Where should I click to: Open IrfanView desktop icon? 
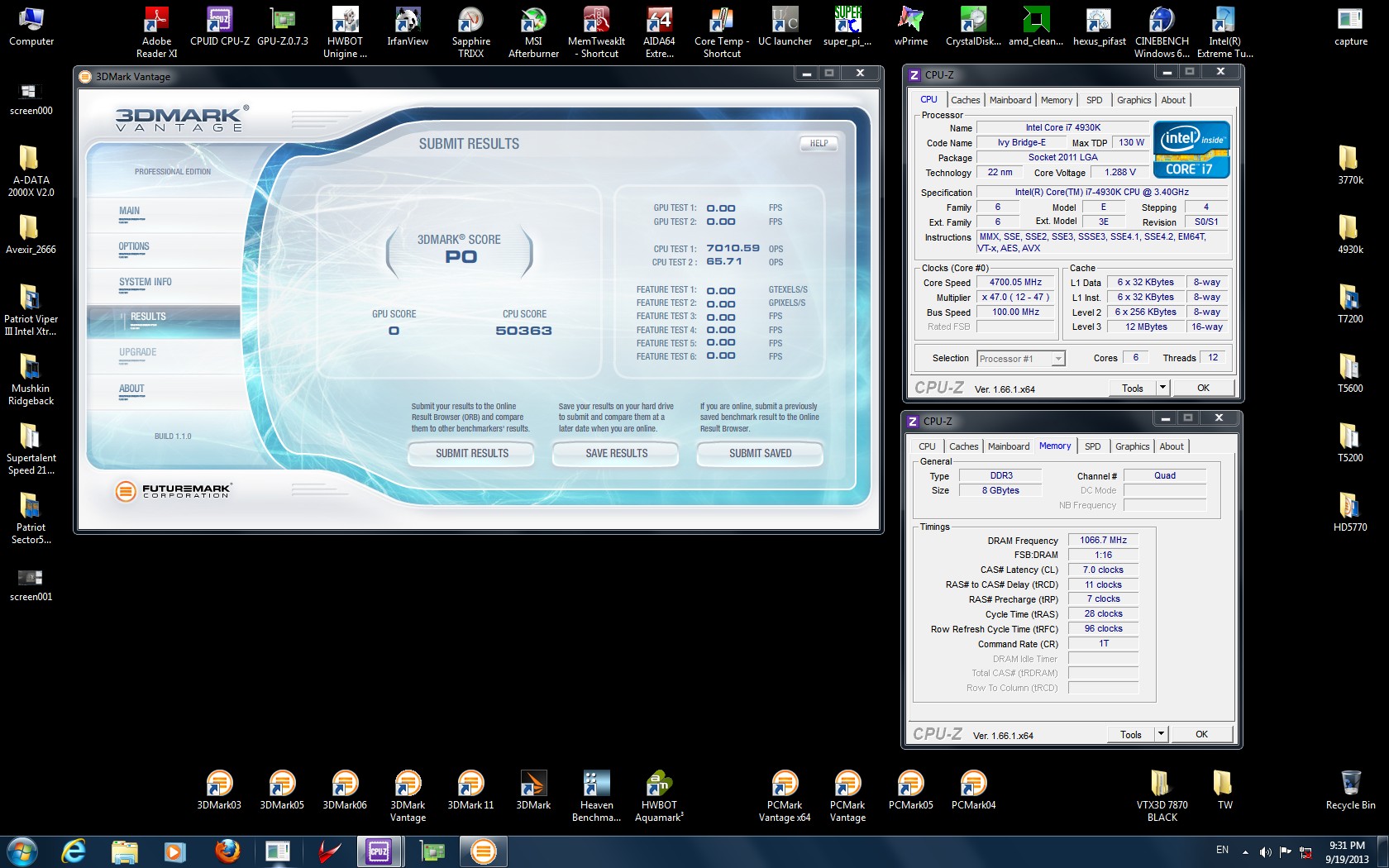click(408, 26)
